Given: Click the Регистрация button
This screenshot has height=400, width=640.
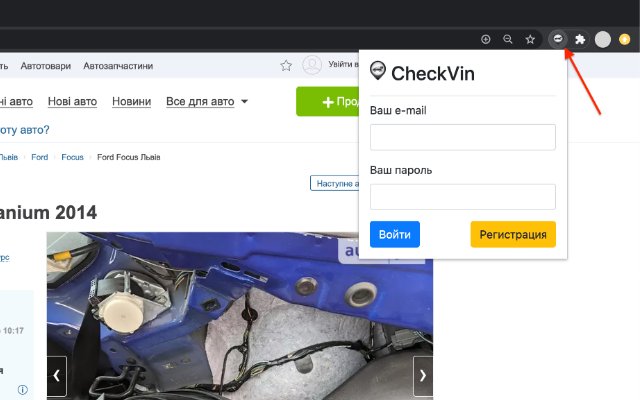Looking at the screenshot, I should point(513,234).
